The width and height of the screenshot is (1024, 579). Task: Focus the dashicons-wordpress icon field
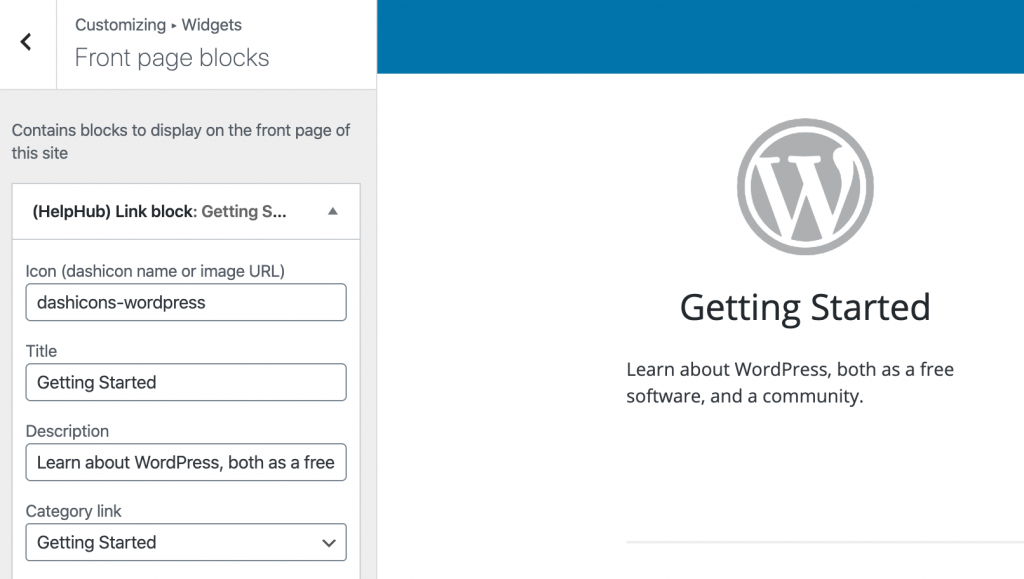pos(186,302)
